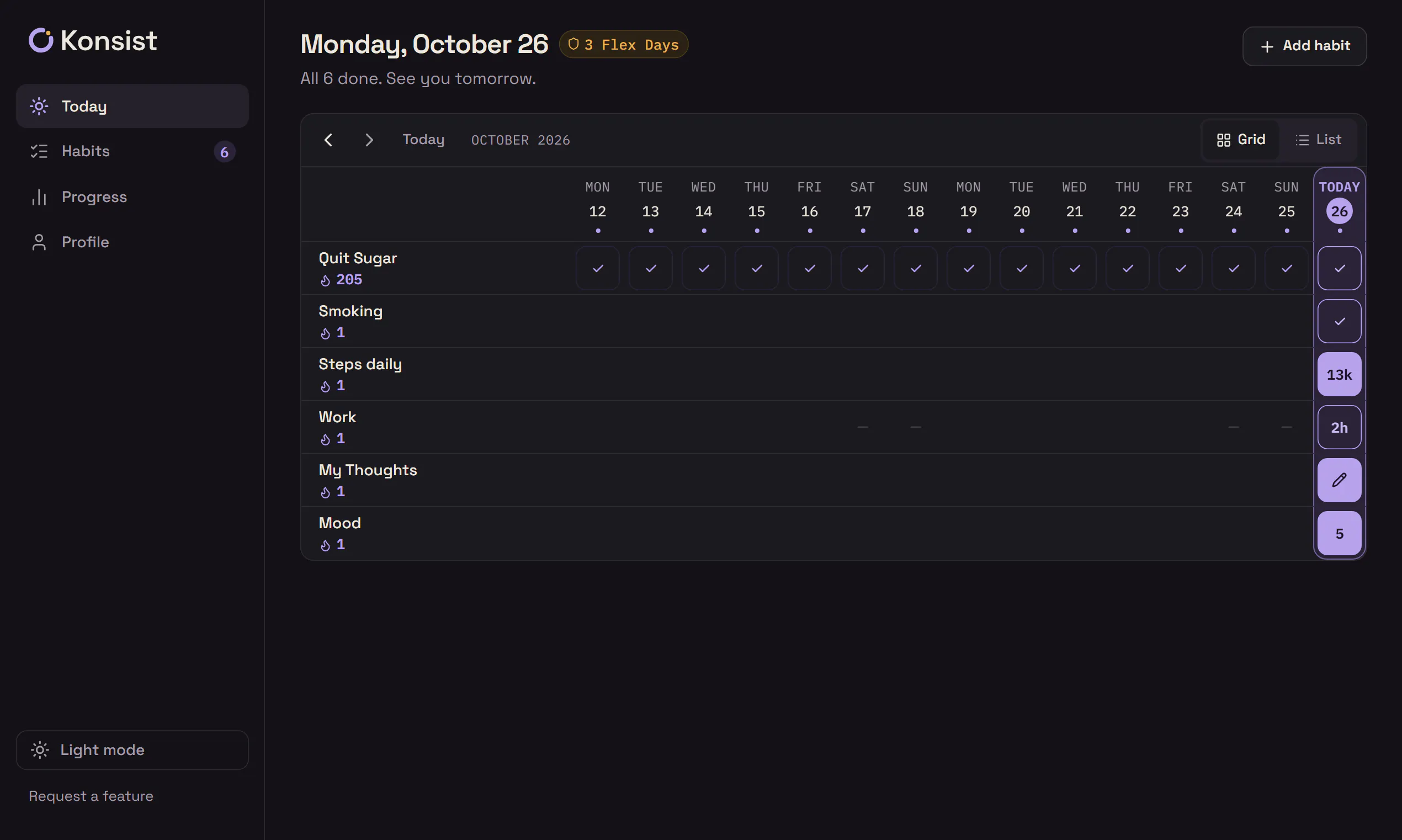Open Work 2h entry for today
The width and height of the screenshot is (1402, 840).
(1339, 427)
